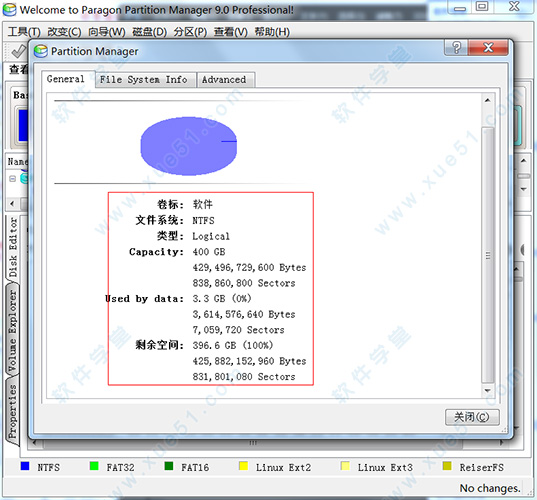Click the usage pie chart
Viewport: 537px width, 500px height.
click(x=189, y=146)
